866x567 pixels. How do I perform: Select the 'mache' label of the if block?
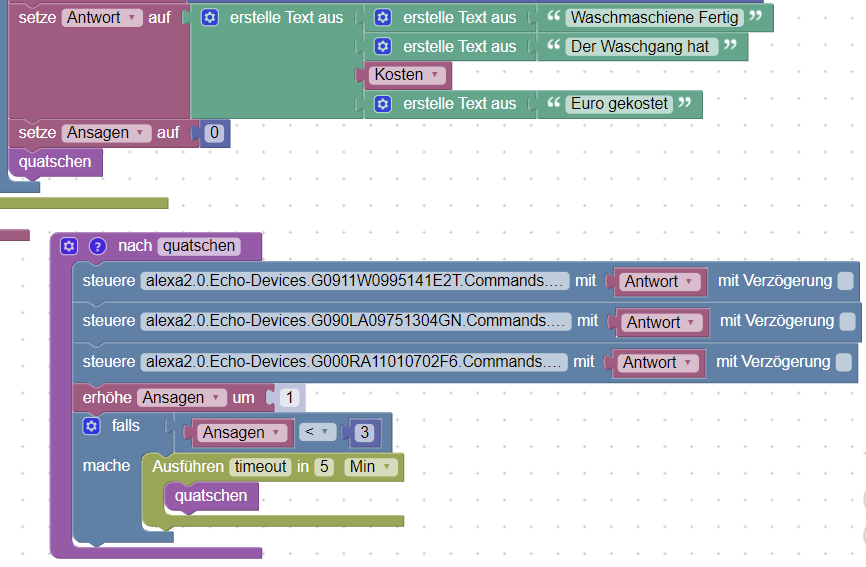106,466
